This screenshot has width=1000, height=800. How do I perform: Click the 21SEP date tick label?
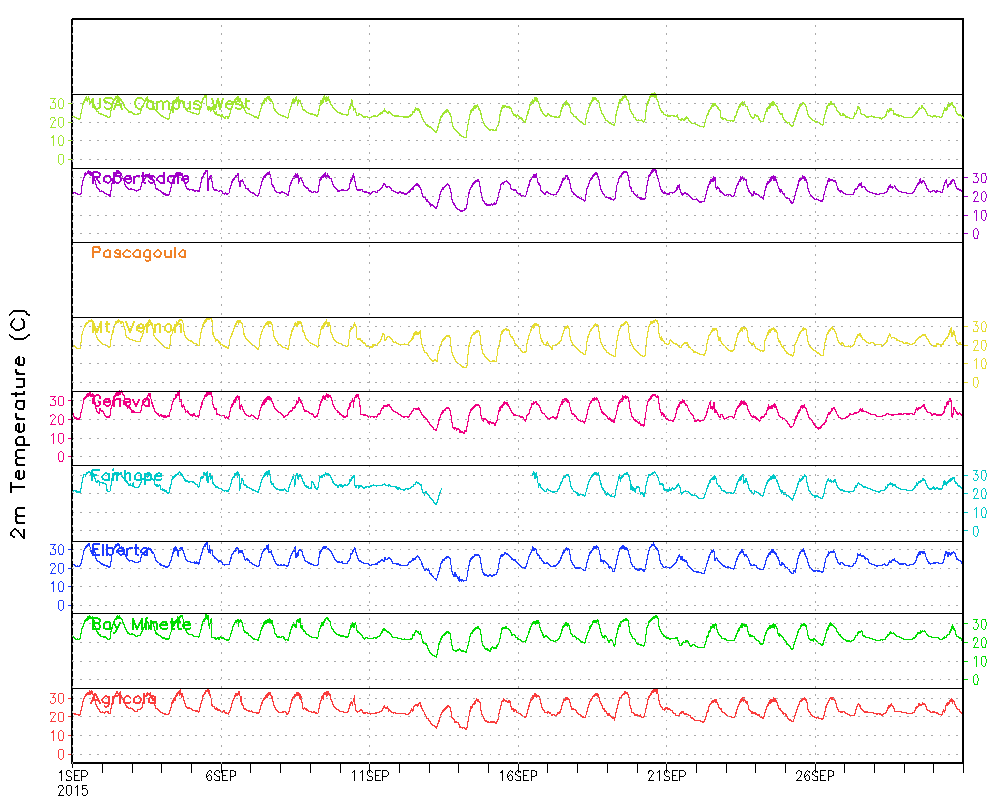666,775
